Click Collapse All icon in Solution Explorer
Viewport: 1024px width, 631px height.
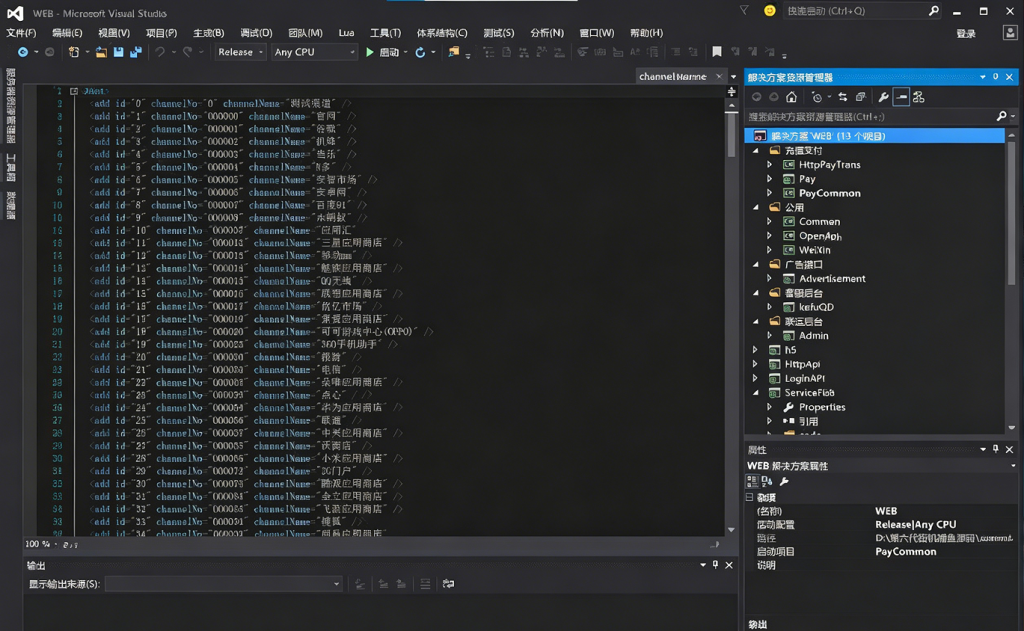click(860, 97)
